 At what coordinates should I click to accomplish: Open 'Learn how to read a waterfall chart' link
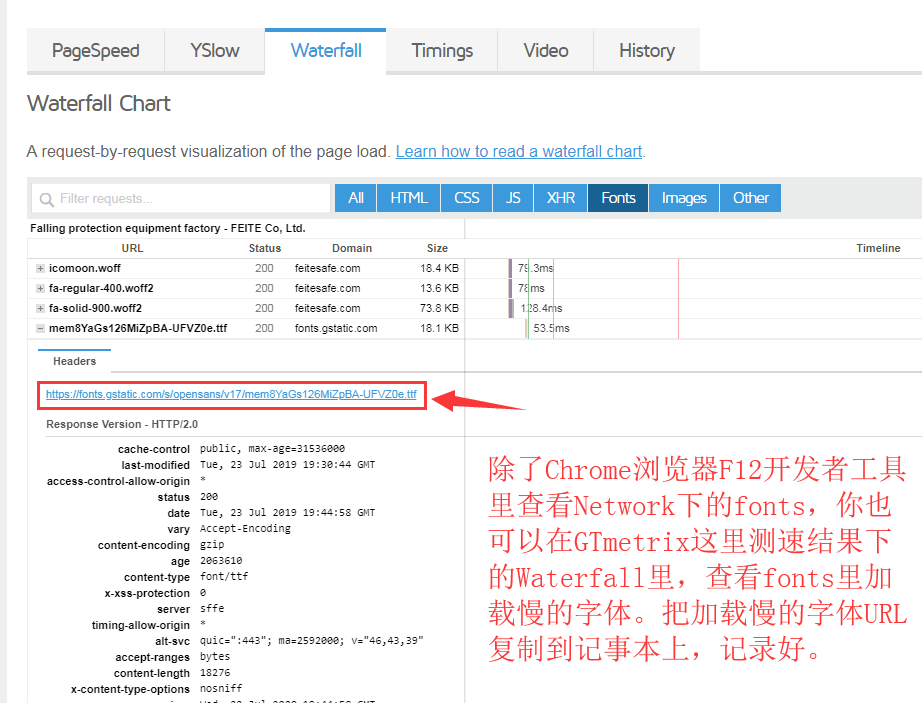pos(519,152)
